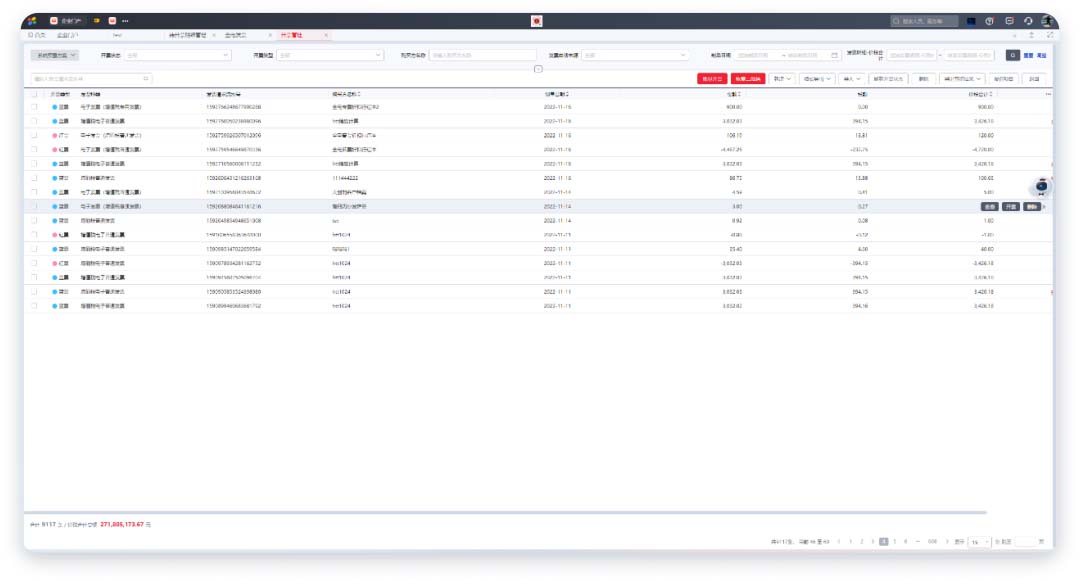Tick the checkbox of the row totaling -4,700.00

click(34, 149)
